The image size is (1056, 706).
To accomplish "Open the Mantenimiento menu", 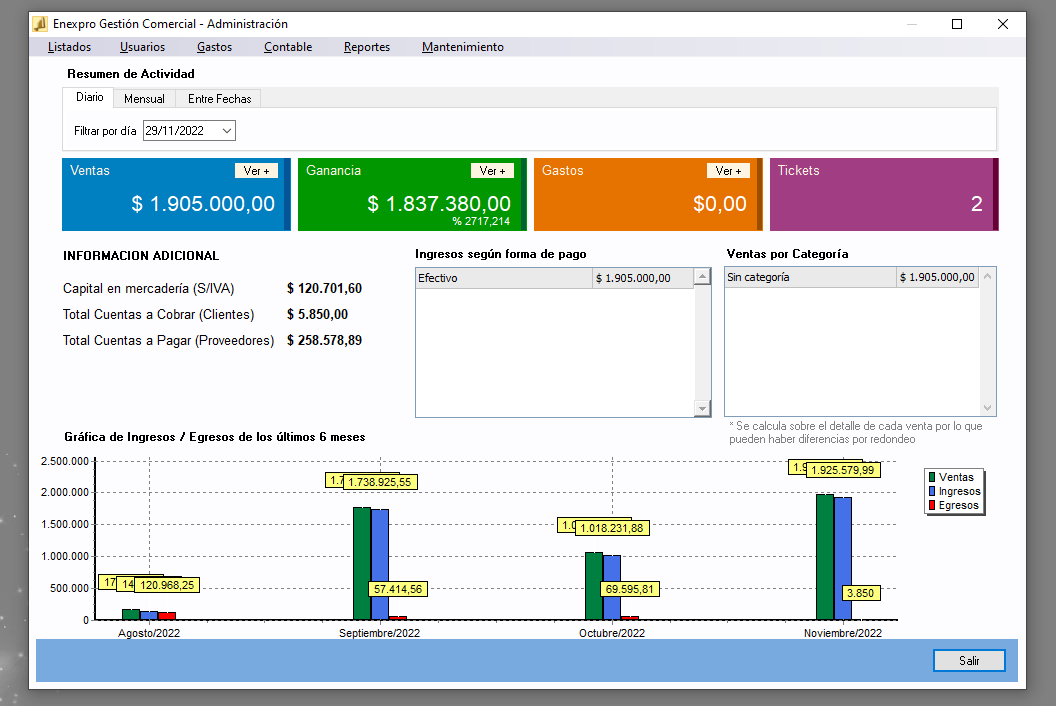I will point(463,47).
